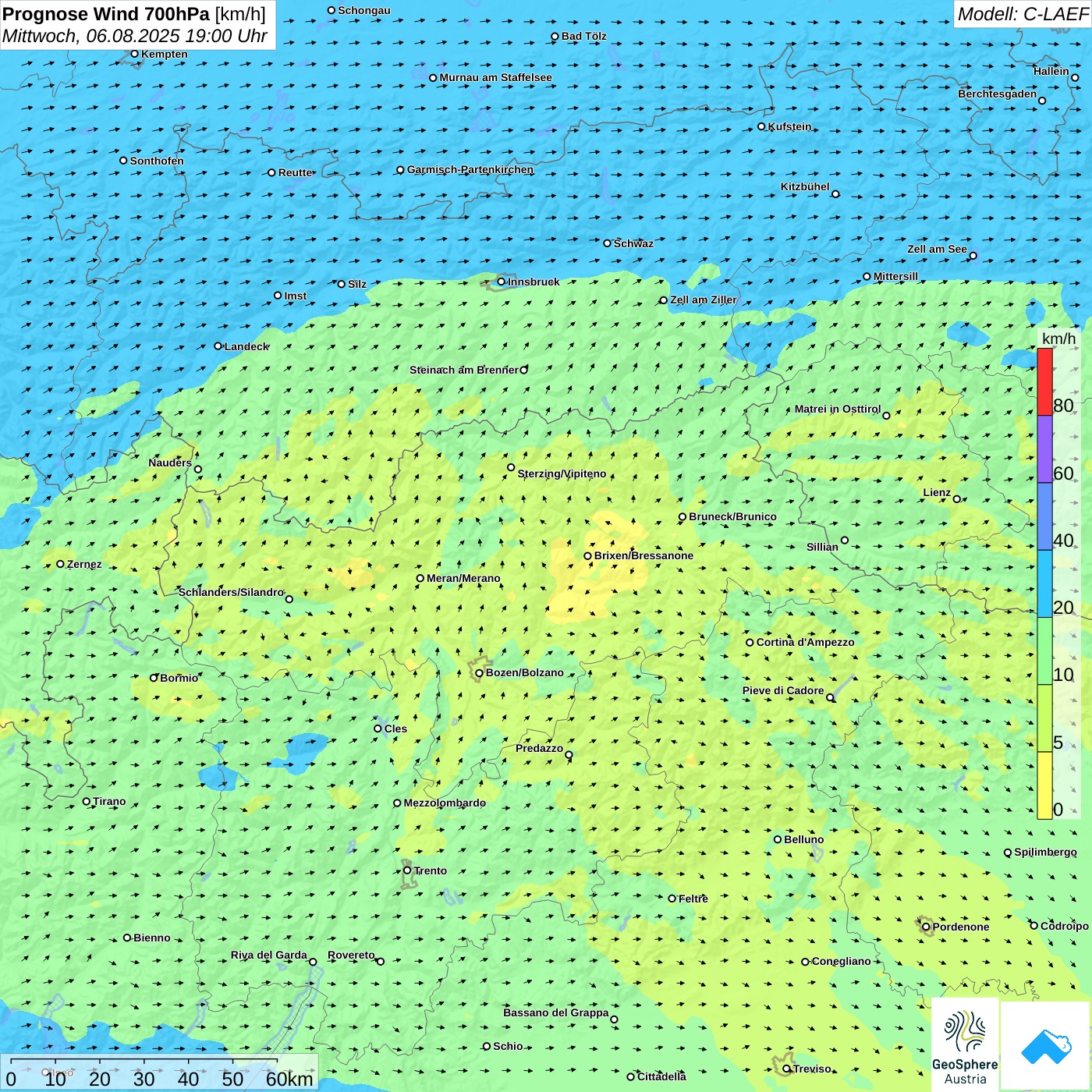Viewport: 1092px width, 1092px height.
Task: Click the 'Zell am Ziller' label
Action: point(704,300)
